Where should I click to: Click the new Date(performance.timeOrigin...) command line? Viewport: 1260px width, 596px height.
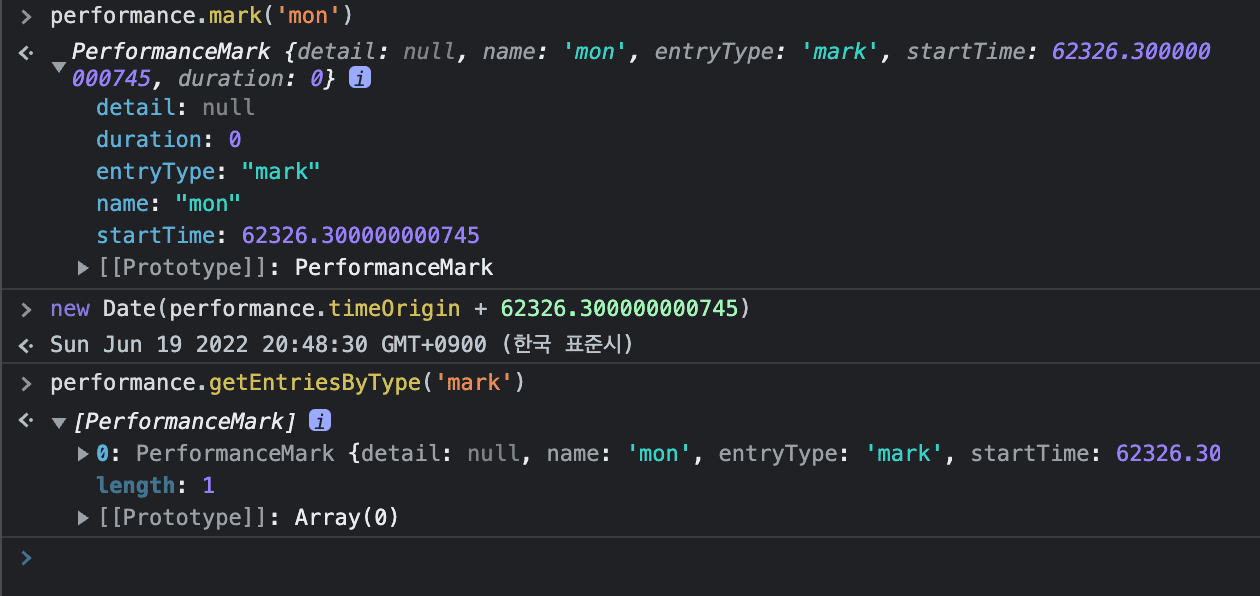(x=400, y=309)
